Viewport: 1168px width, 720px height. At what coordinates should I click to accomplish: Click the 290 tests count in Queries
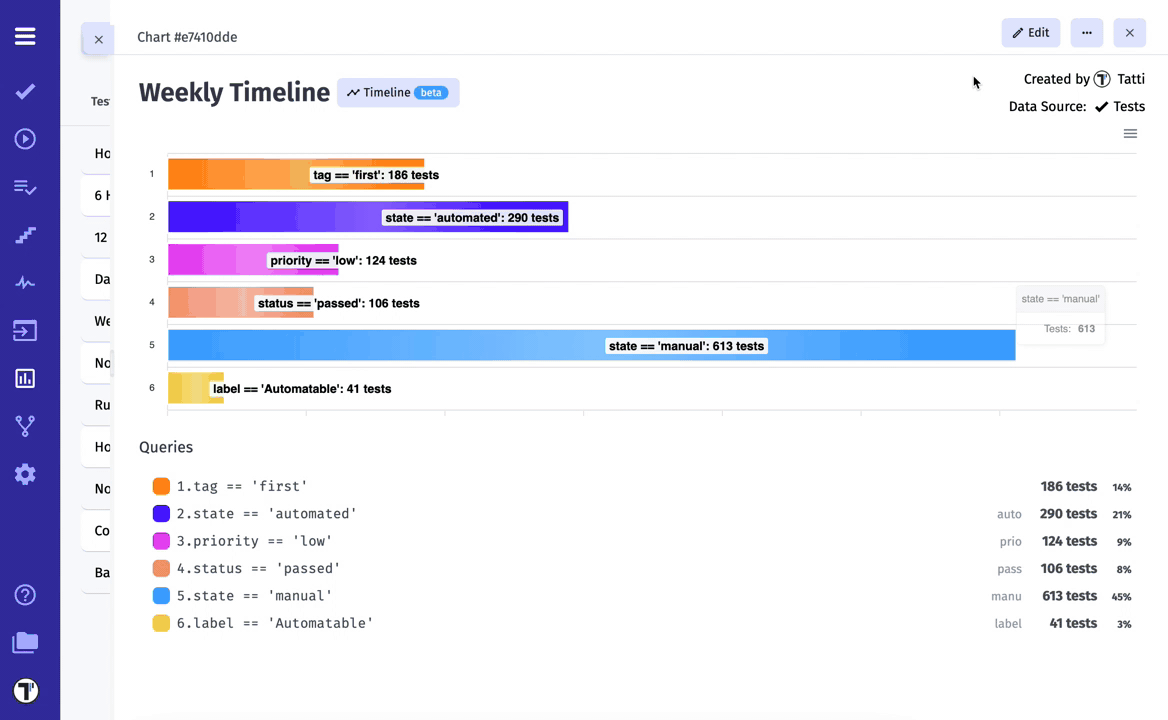click(1068, 514)
